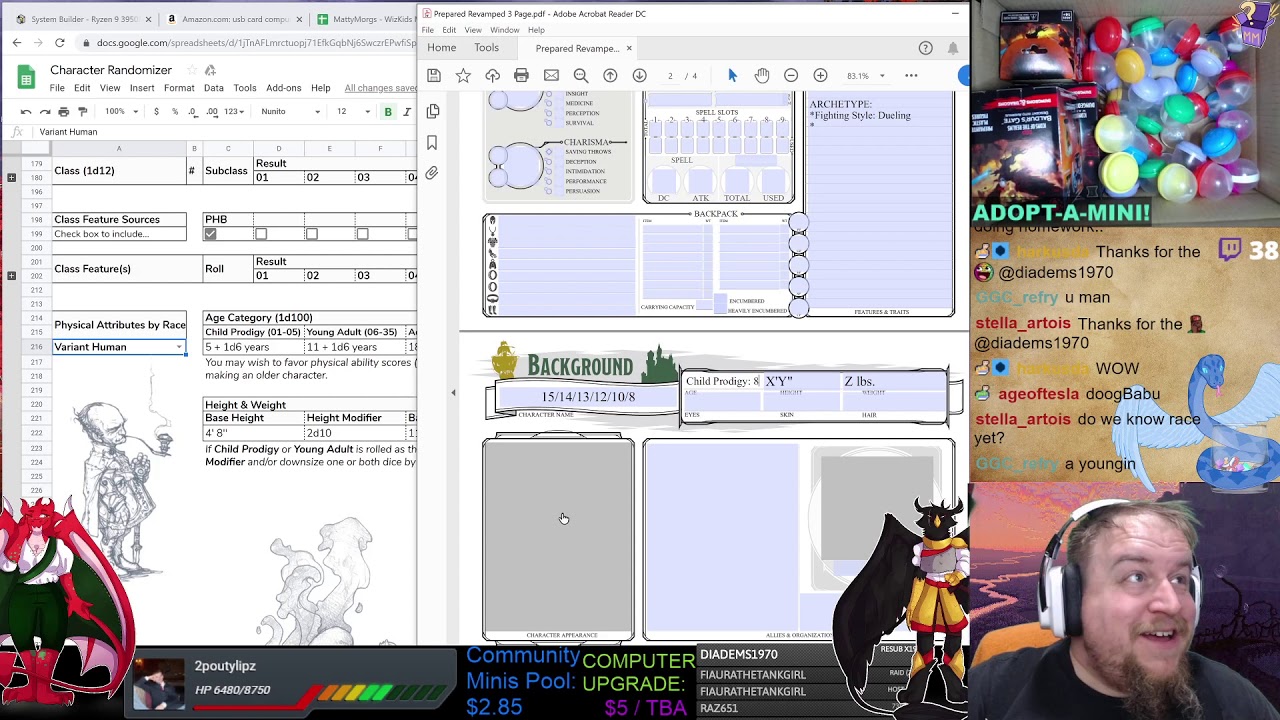
Task: Expand the collapsed rows at row 202
Action: point(11,275)
